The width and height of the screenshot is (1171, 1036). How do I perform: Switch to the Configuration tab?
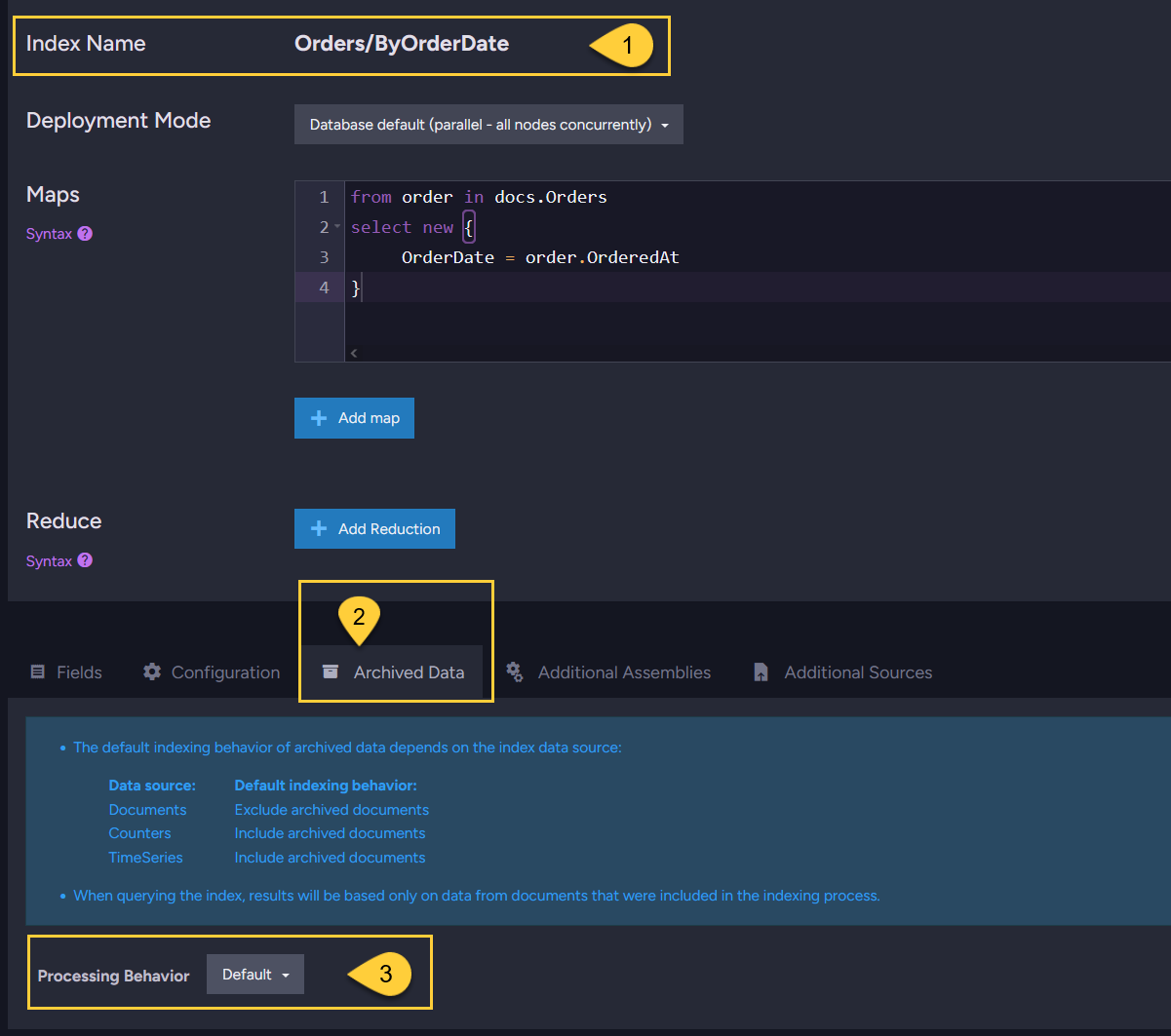(x=212, y=672)
